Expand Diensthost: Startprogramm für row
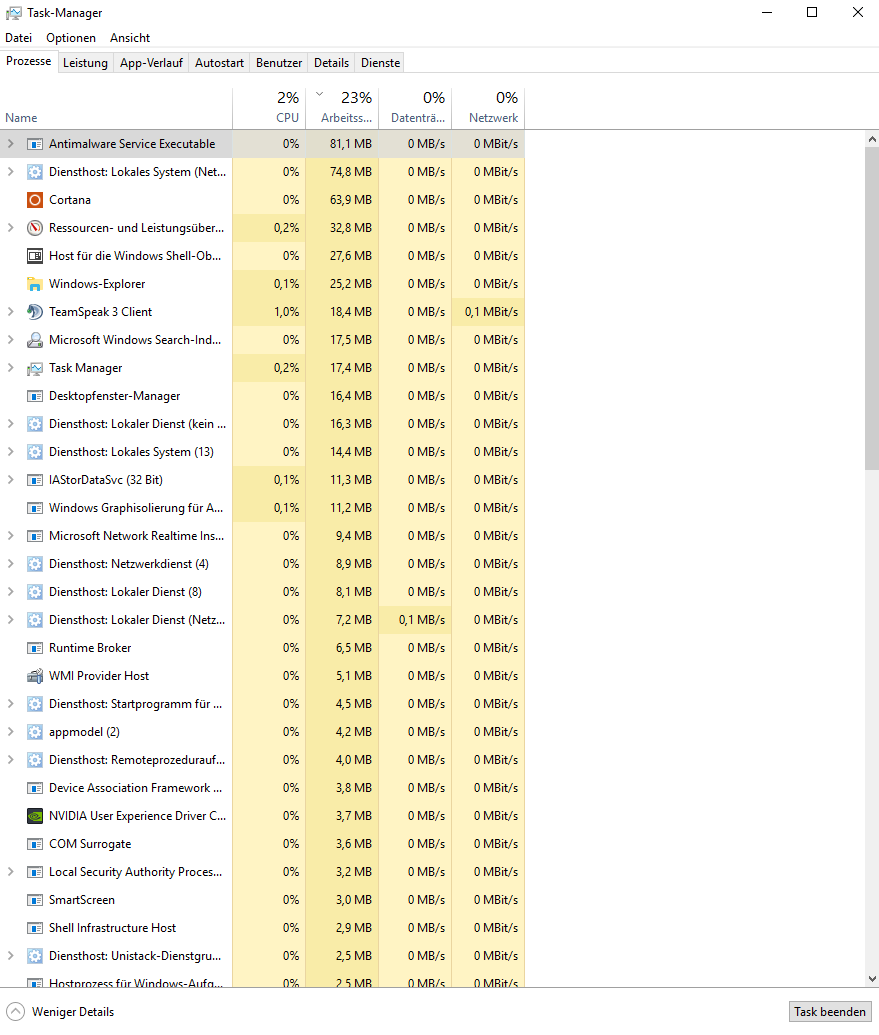 11,704
